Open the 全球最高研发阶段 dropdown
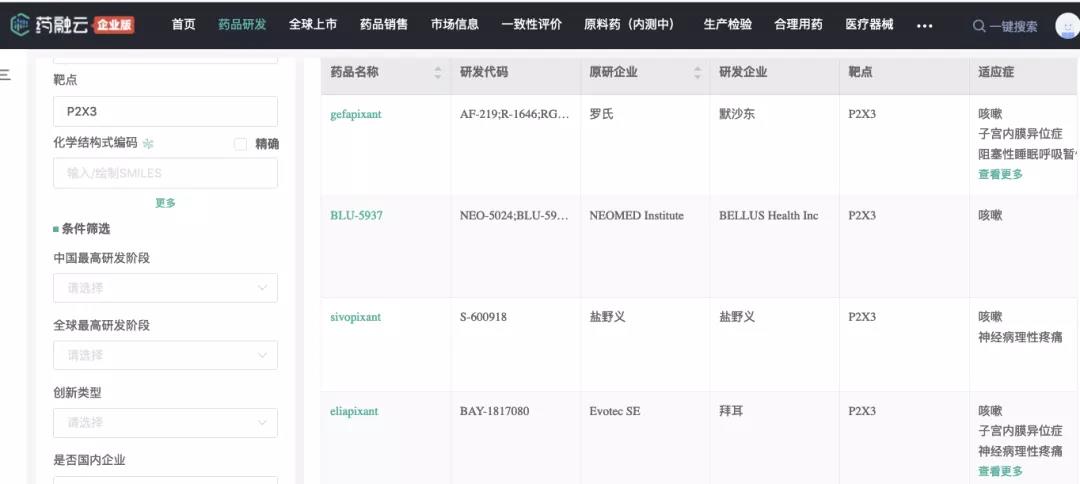The height and width of the screenshot is (484, 1080). click(165, 355)
